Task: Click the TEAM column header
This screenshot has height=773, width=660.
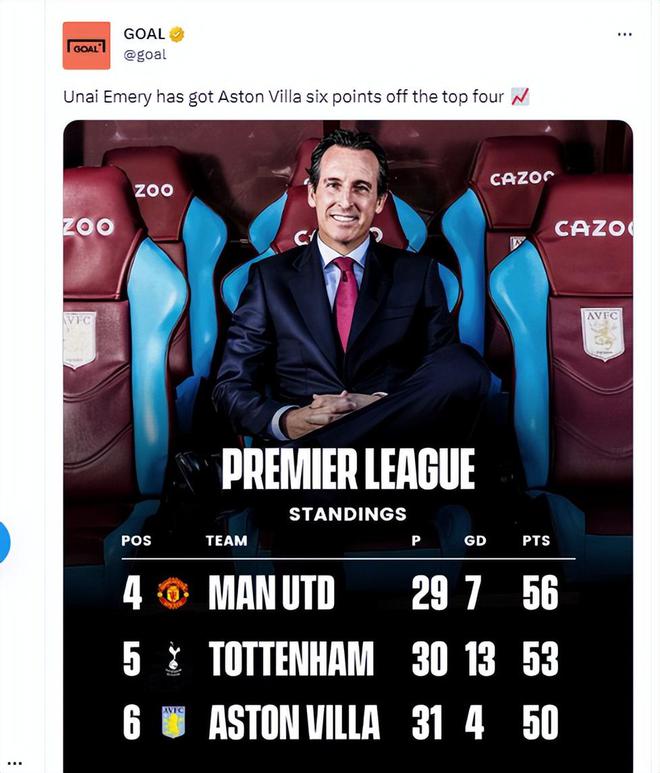Action: pos(226,541)
